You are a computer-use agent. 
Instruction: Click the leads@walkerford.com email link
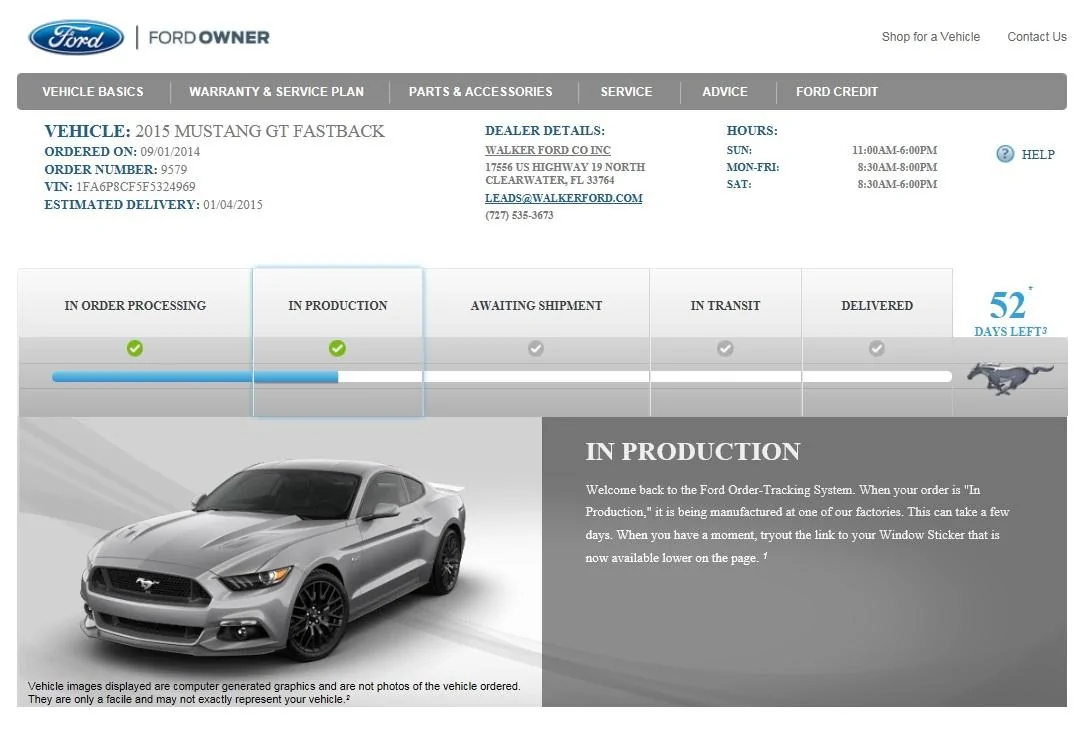(x=563, y=198)
